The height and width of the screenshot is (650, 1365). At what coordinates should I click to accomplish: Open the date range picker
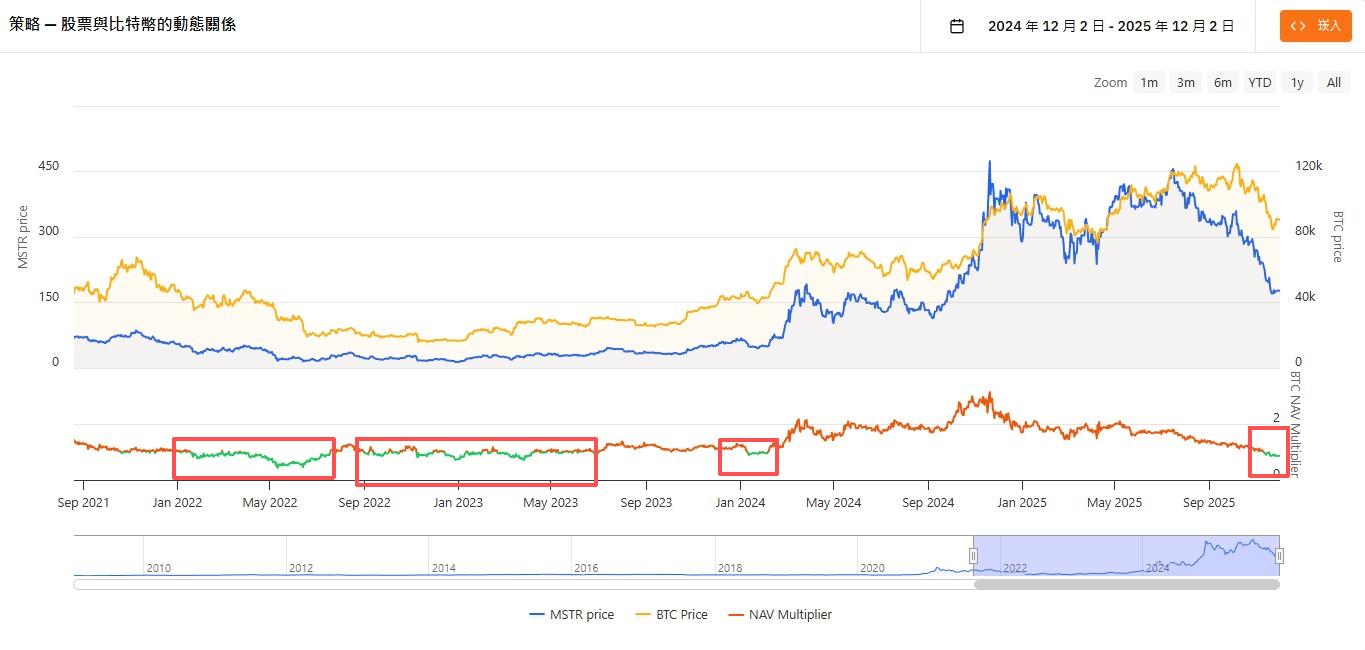pos(1110,26)
